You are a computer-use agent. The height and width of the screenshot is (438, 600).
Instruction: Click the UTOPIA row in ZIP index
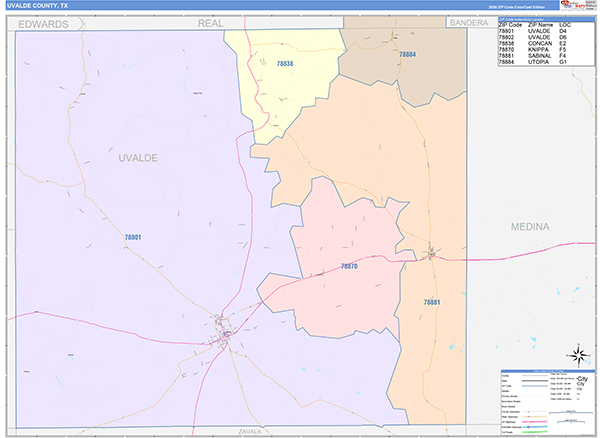point(535,62)
